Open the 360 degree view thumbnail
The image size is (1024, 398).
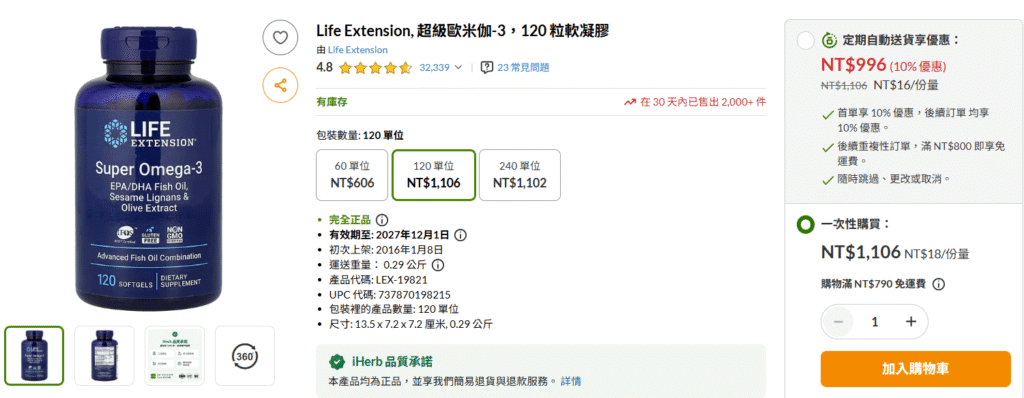245,356
